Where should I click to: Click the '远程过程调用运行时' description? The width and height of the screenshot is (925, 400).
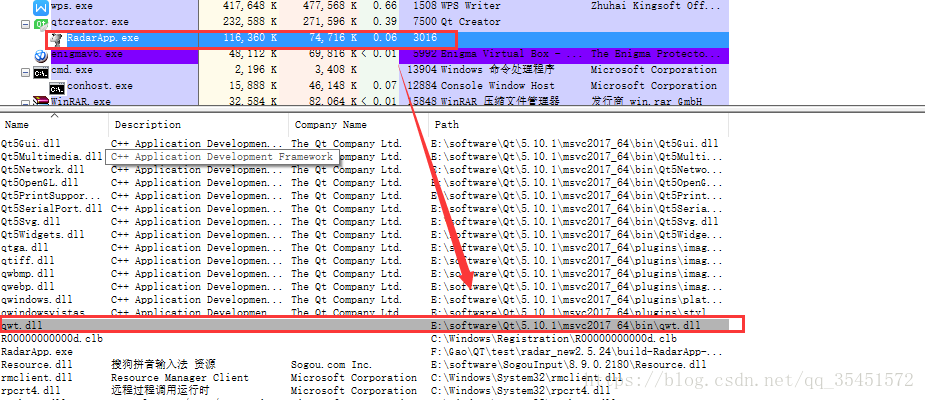(x=160, y=390)
